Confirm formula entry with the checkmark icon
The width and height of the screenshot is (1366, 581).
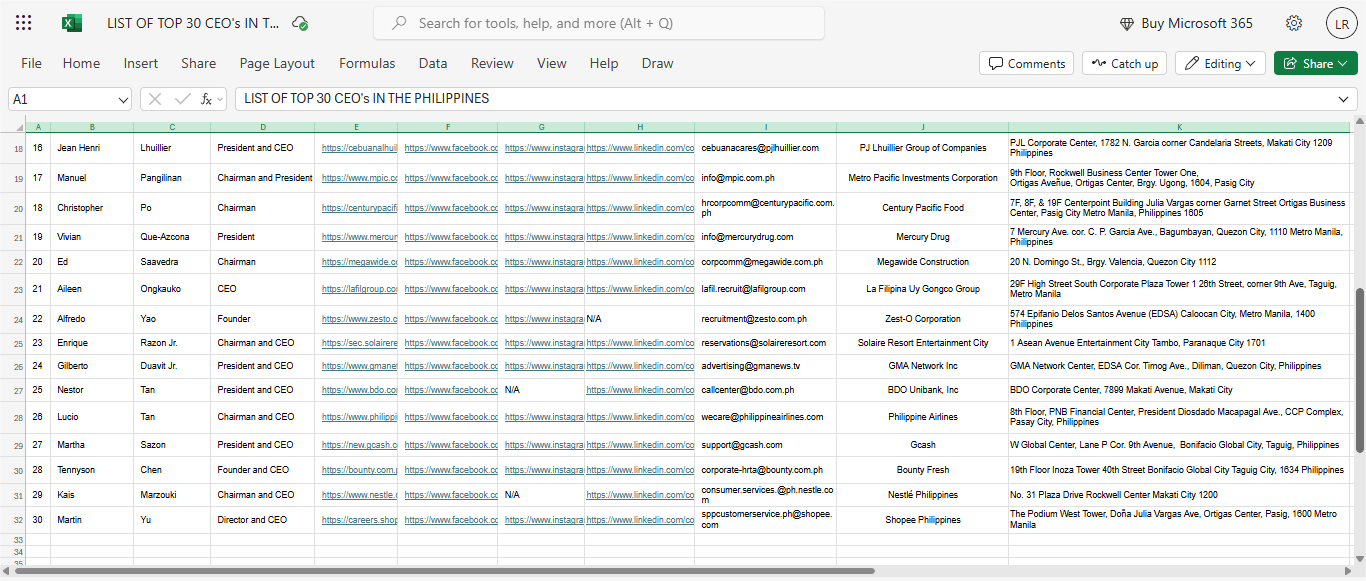click(182, 99)
